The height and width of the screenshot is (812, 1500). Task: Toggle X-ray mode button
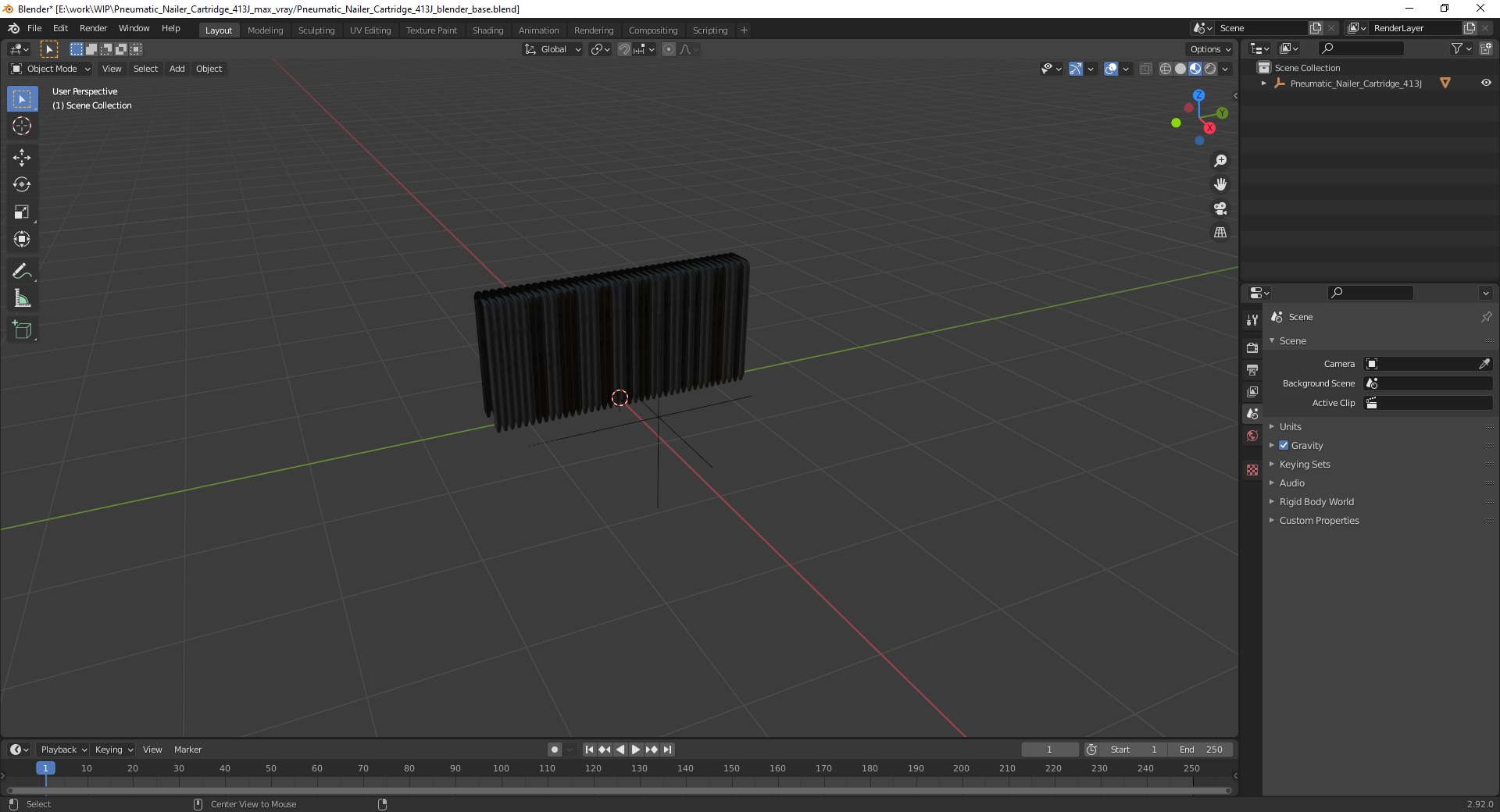(x=1145, y=69)
